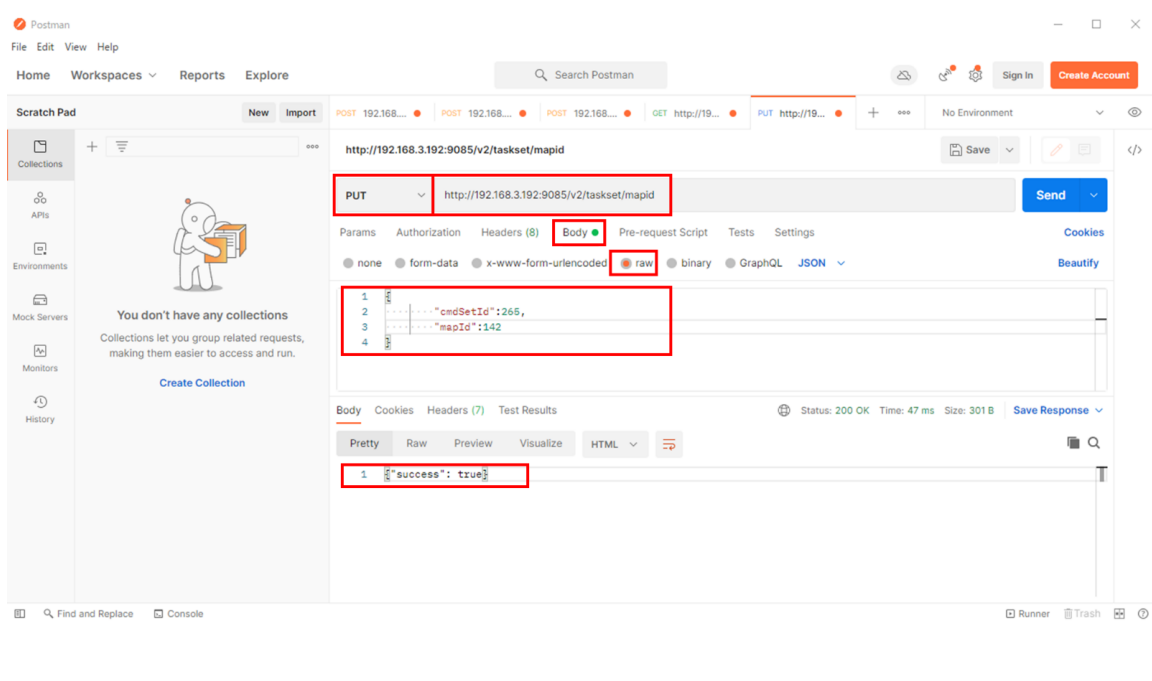Click the request URL input field
This screenshot has width=1152, height=681.
(720, 195)
